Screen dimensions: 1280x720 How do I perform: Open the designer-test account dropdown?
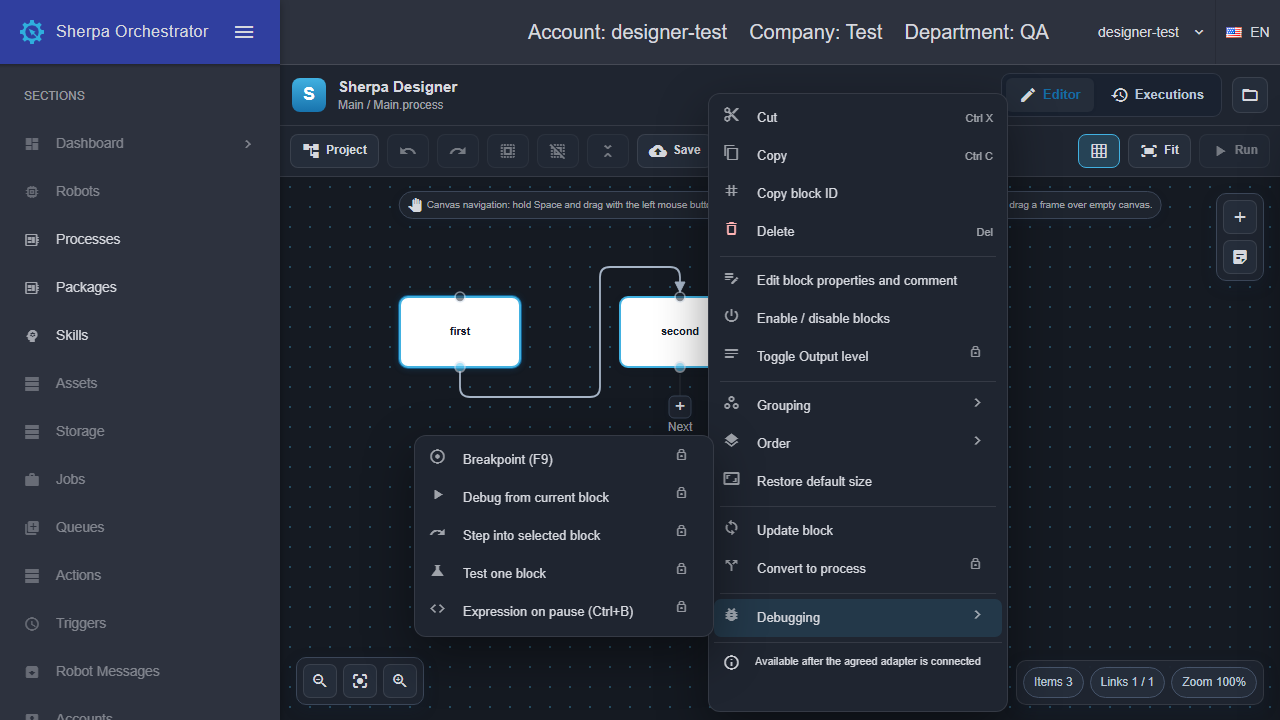coord(1150,32)
